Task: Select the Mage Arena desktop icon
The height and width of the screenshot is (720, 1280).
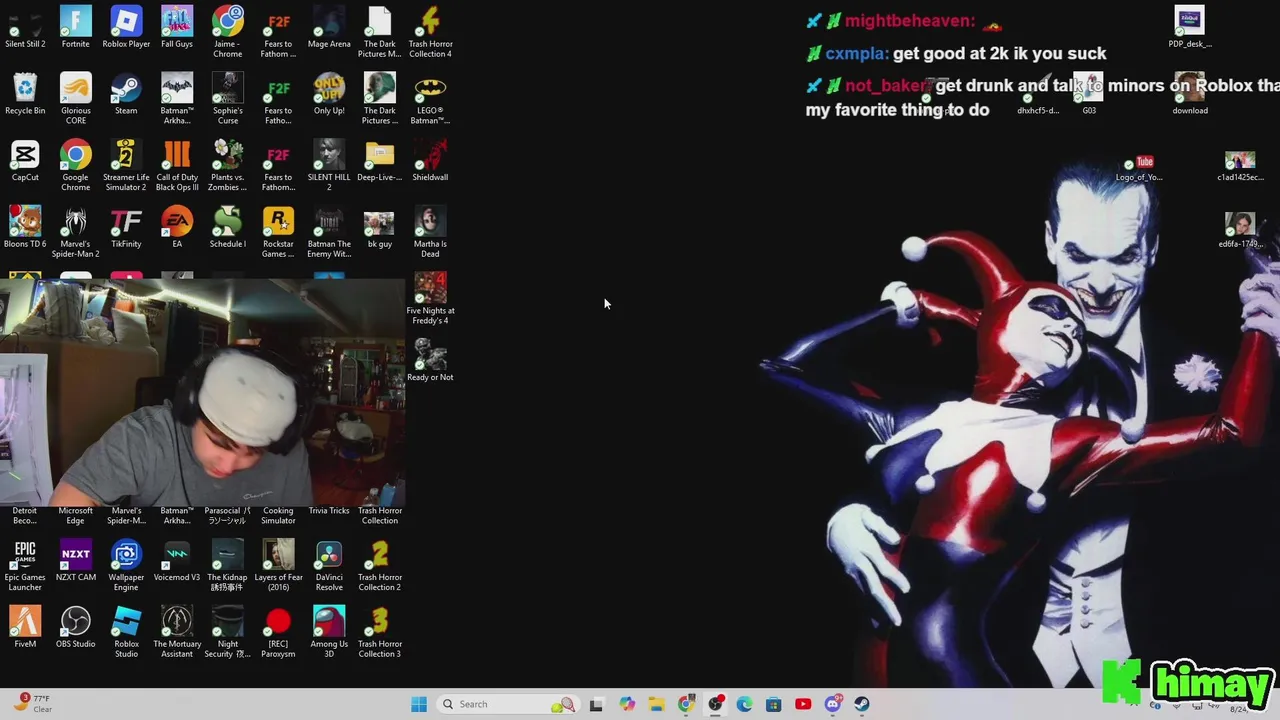Action: (329, 27)
